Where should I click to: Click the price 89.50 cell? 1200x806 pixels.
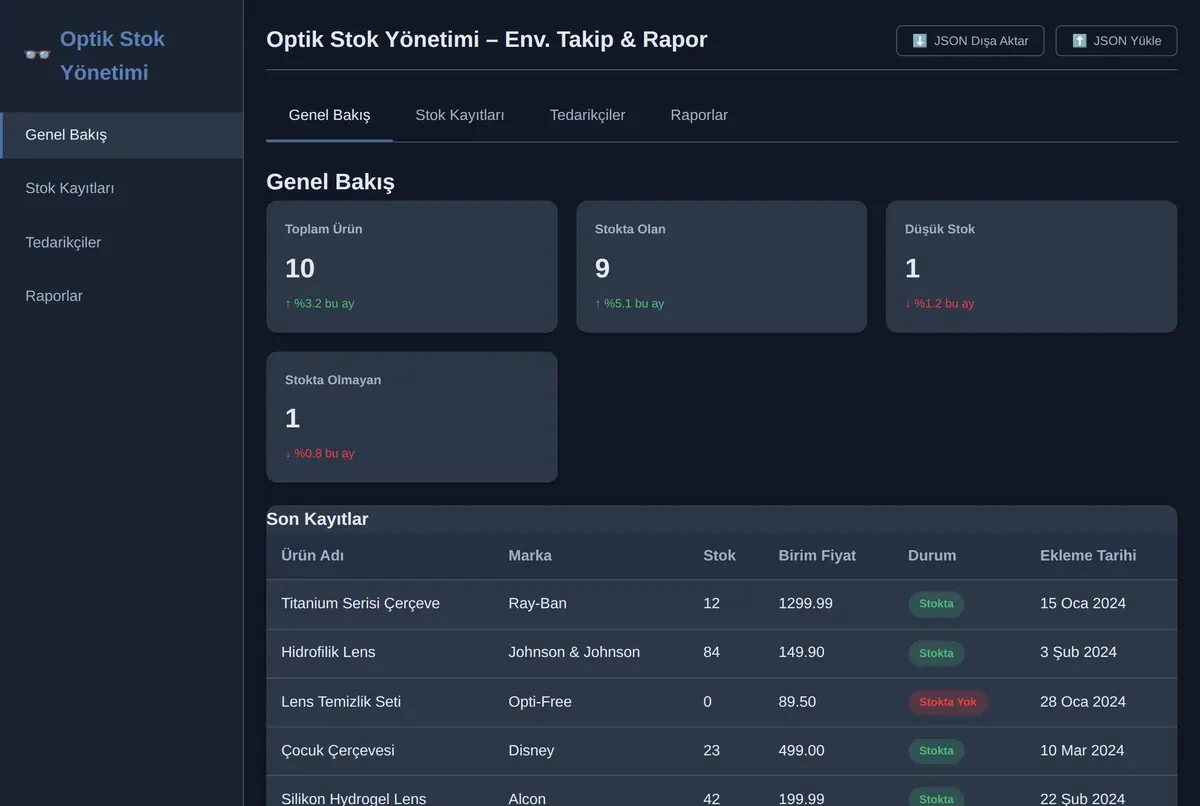[797, 702]
